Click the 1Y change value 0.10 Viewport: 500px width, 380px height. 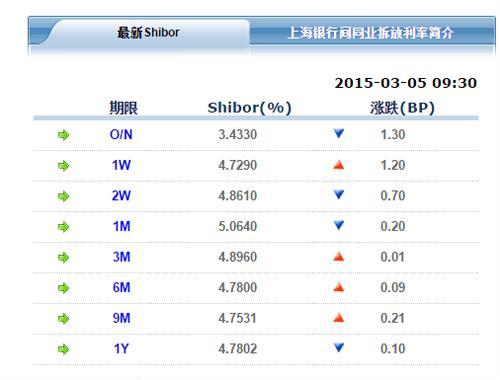393,349
